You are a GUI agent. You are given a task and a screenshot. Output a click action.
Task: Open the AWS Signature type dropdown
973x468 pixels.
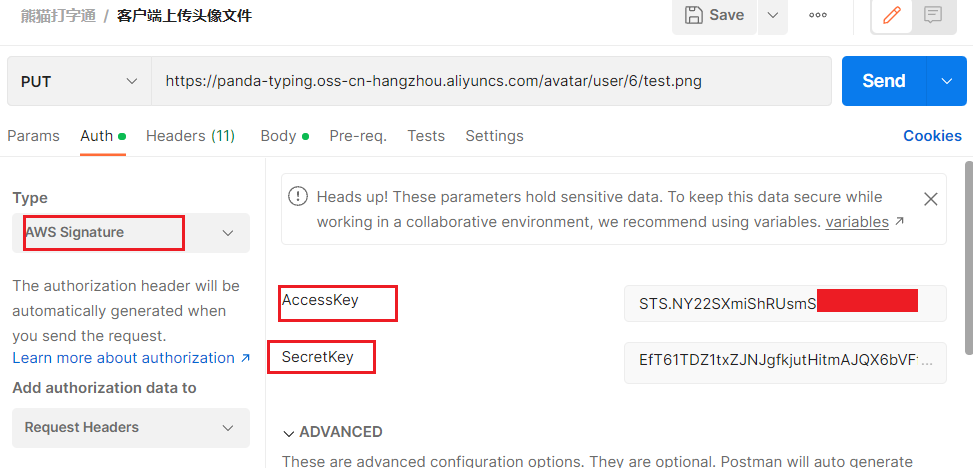pyautogui.click(x=130, y=233)
